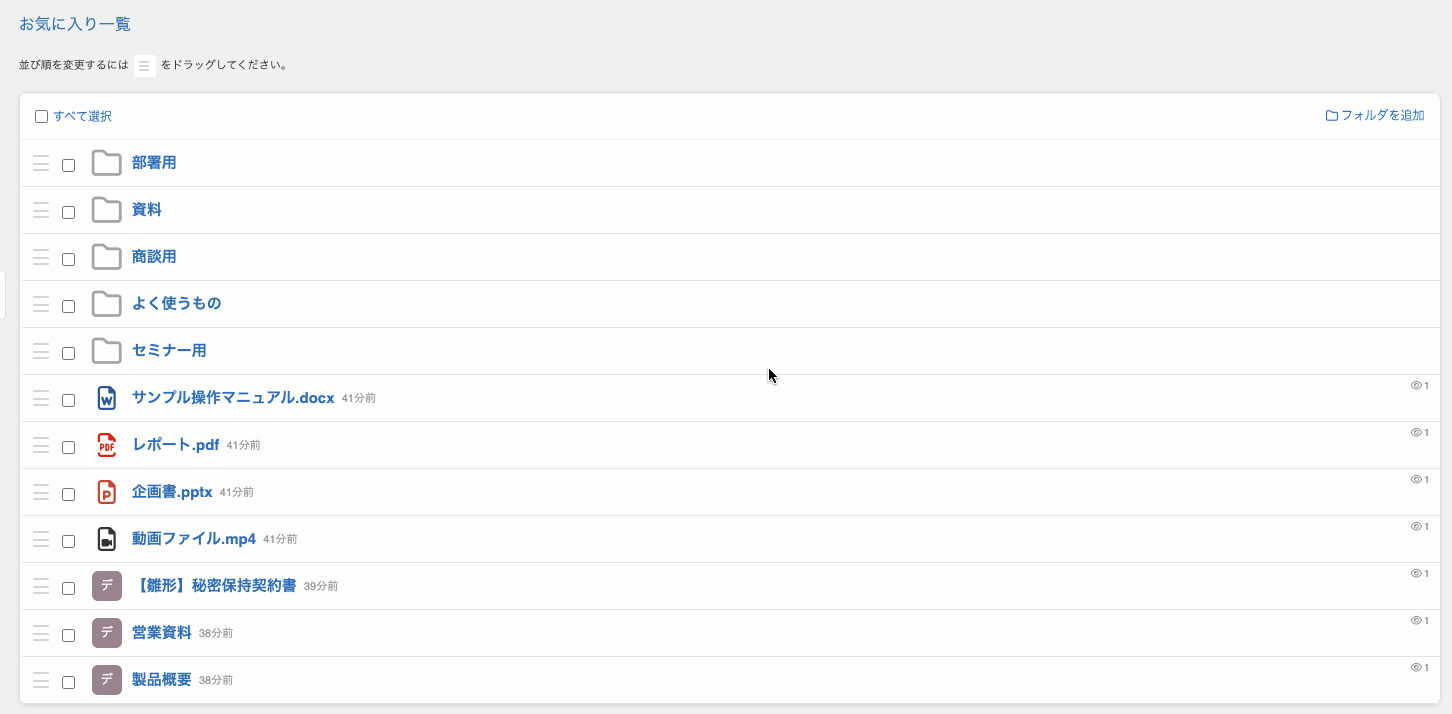Enable the checkbox next to 動画ファイル.mp4
This screenshot has height=714, width=1452.
(x=69, y=541)
